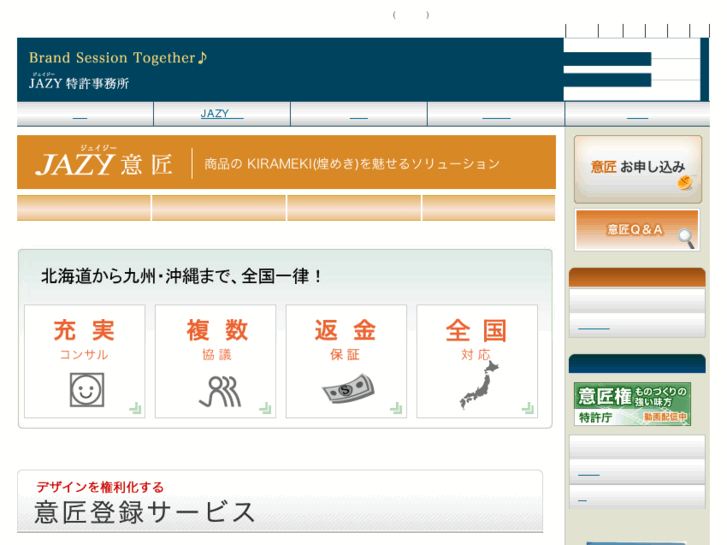Click the magnifier icon on 意匠Q&A
This screenshot has width=727, height=545.
coord(686,238)
